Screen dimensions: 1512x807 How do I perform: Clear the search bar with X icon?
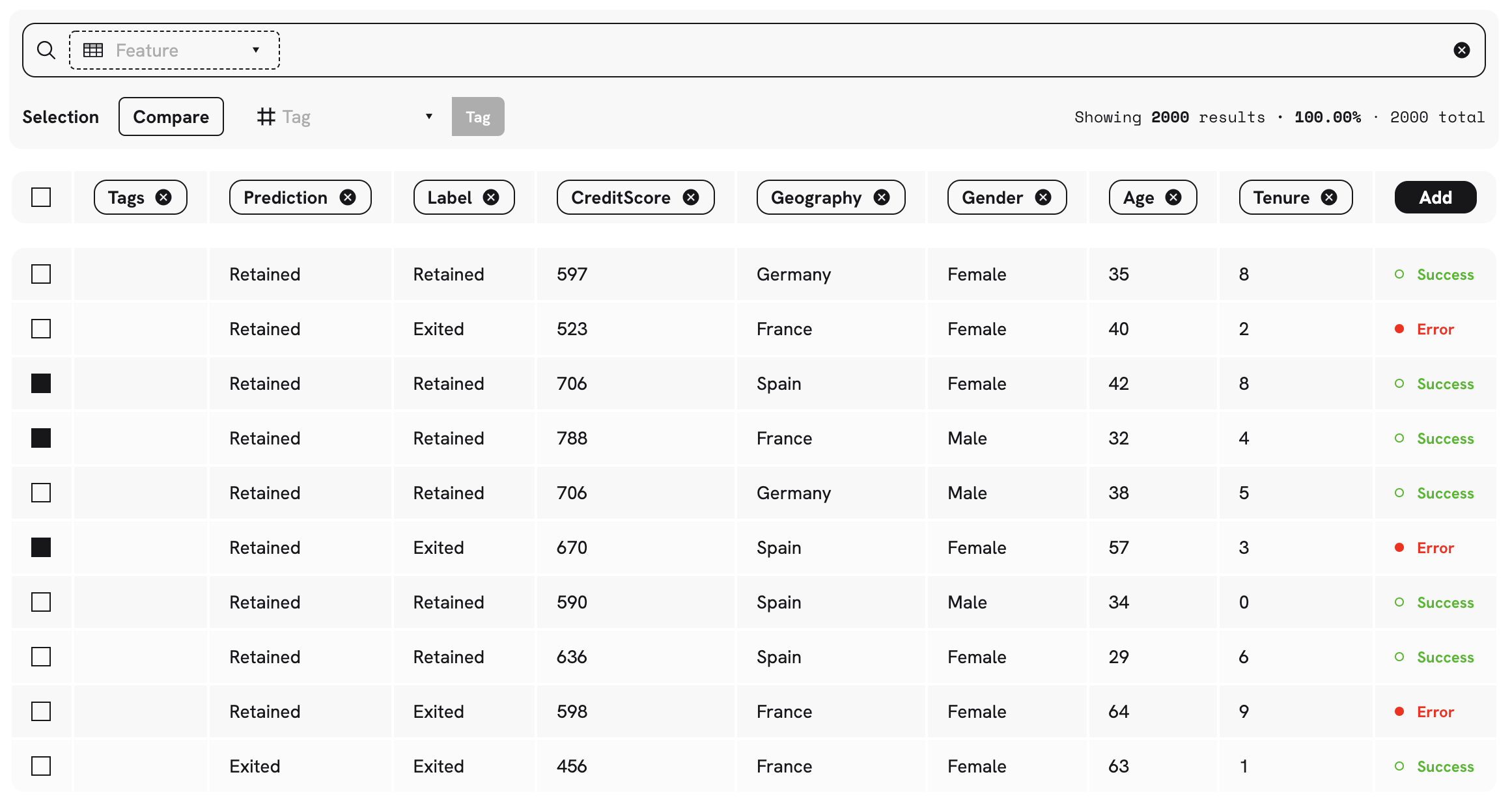(x=1461, y=50)
